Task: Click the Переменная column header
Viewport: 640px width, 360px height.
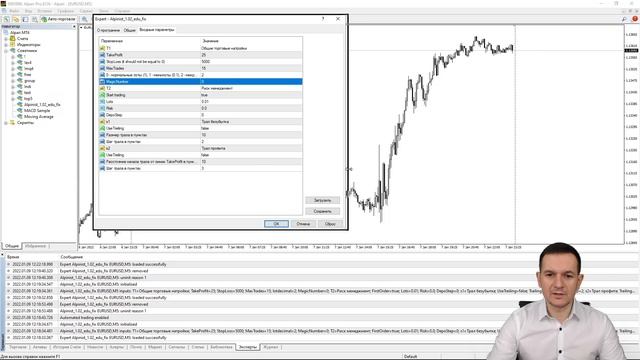Action: click(149, 41)
